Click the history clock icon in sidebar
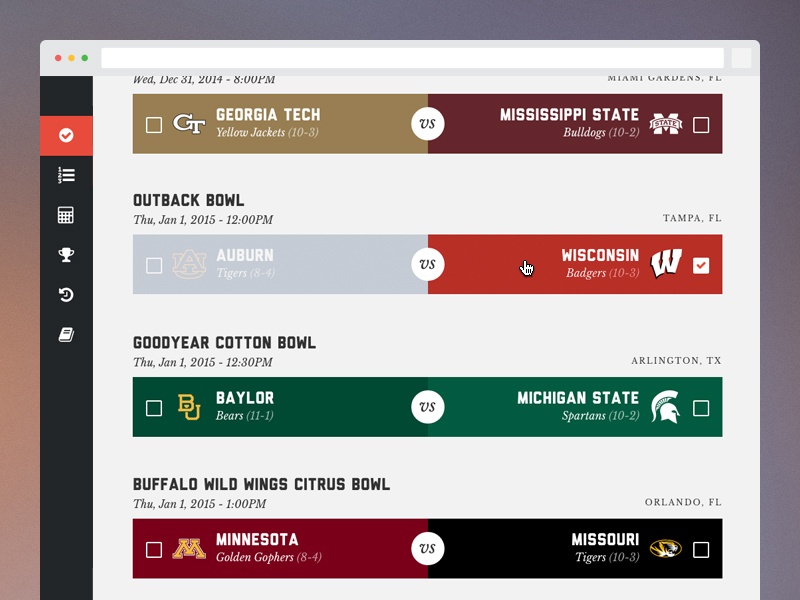The width and height of the screenshot is (800, 600). click(66, 294)
